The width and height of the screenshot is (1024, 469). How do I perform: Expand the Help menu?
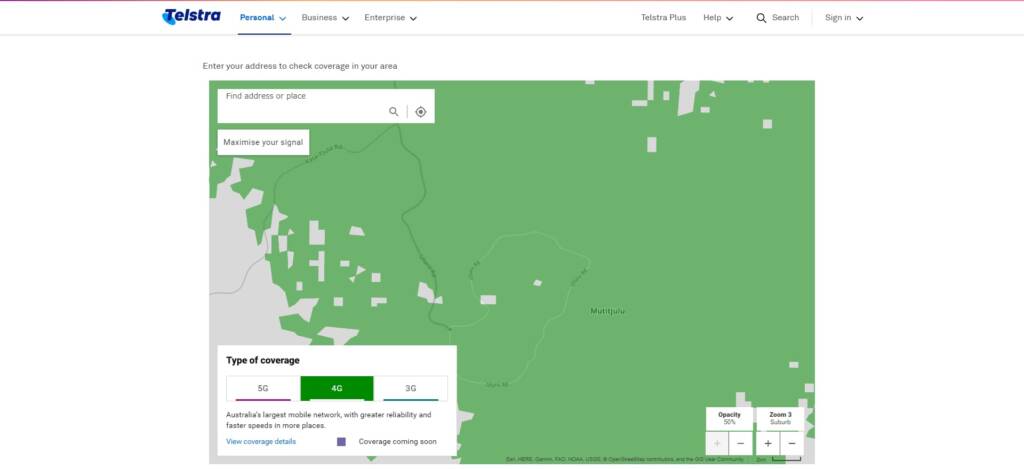point(718,18)
